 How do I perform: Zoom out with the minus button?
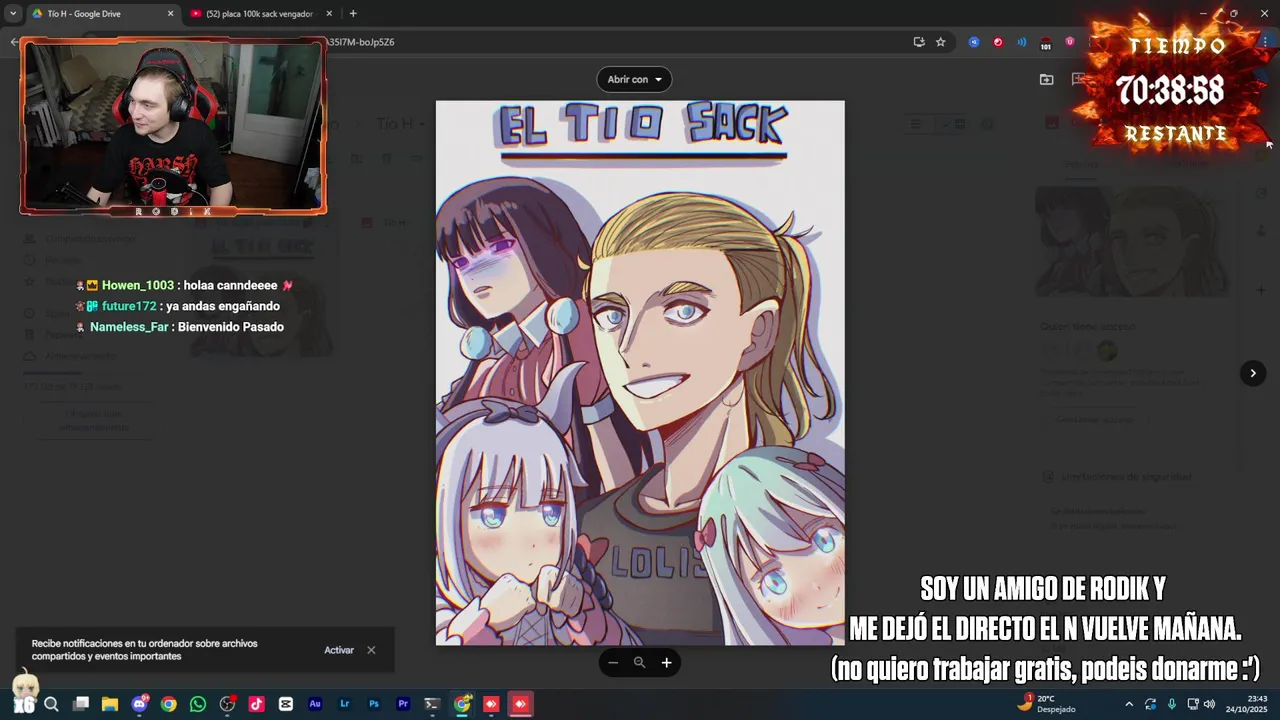click(613, 663)
